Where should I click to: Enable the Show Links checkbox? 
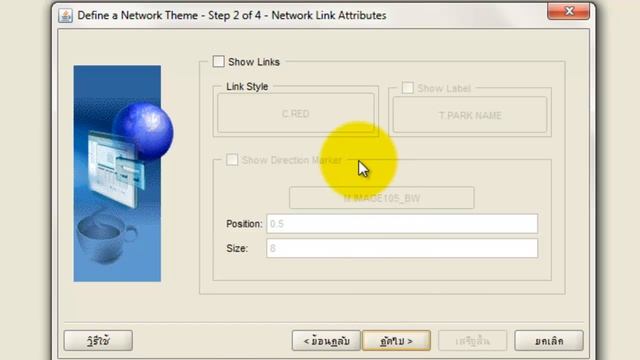218,62
